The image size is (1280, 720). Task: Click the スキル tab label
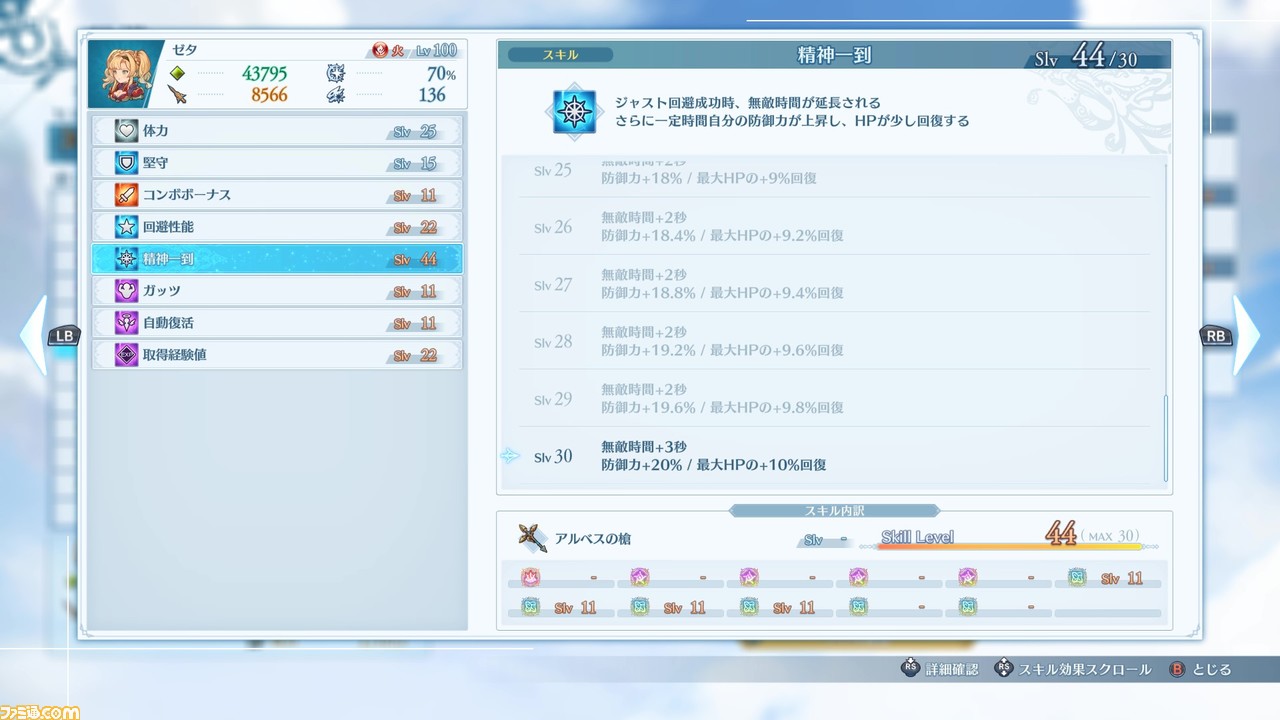pos(559,55)
